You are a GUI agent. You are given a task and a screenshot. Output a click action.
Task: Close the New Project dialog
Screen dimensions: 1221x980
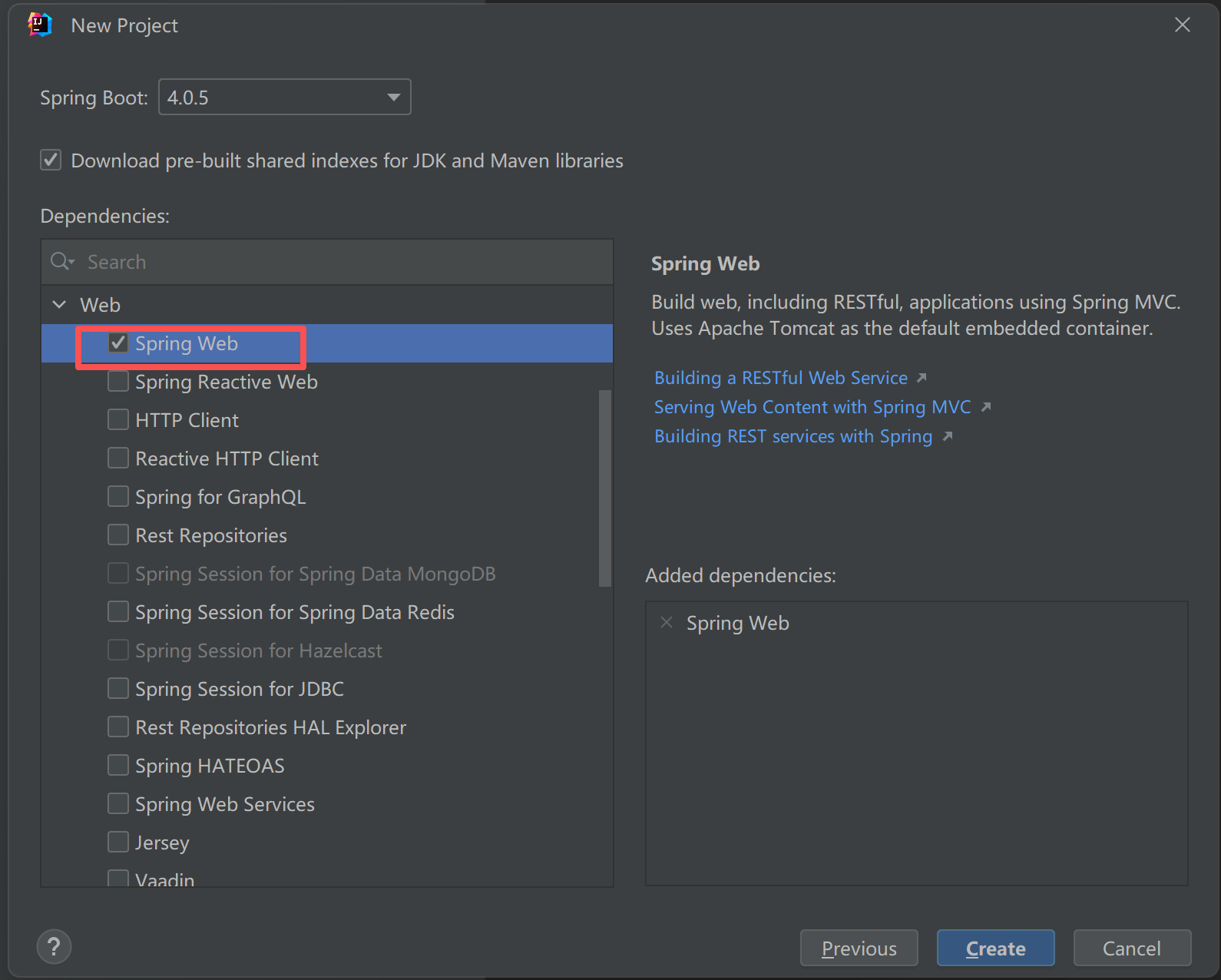[1183, 25]
